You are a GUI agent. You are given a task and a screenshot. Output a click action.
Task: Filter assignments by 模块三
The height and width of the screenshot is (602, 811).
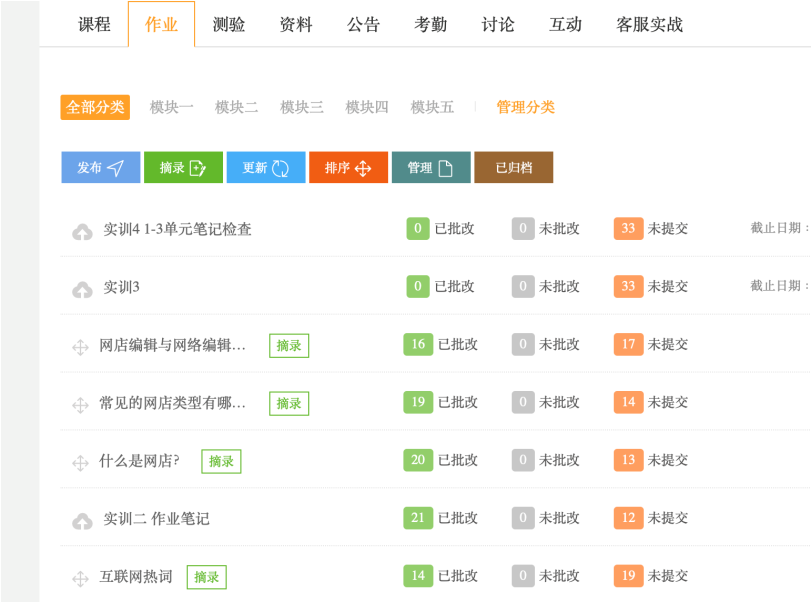[302, 107]
